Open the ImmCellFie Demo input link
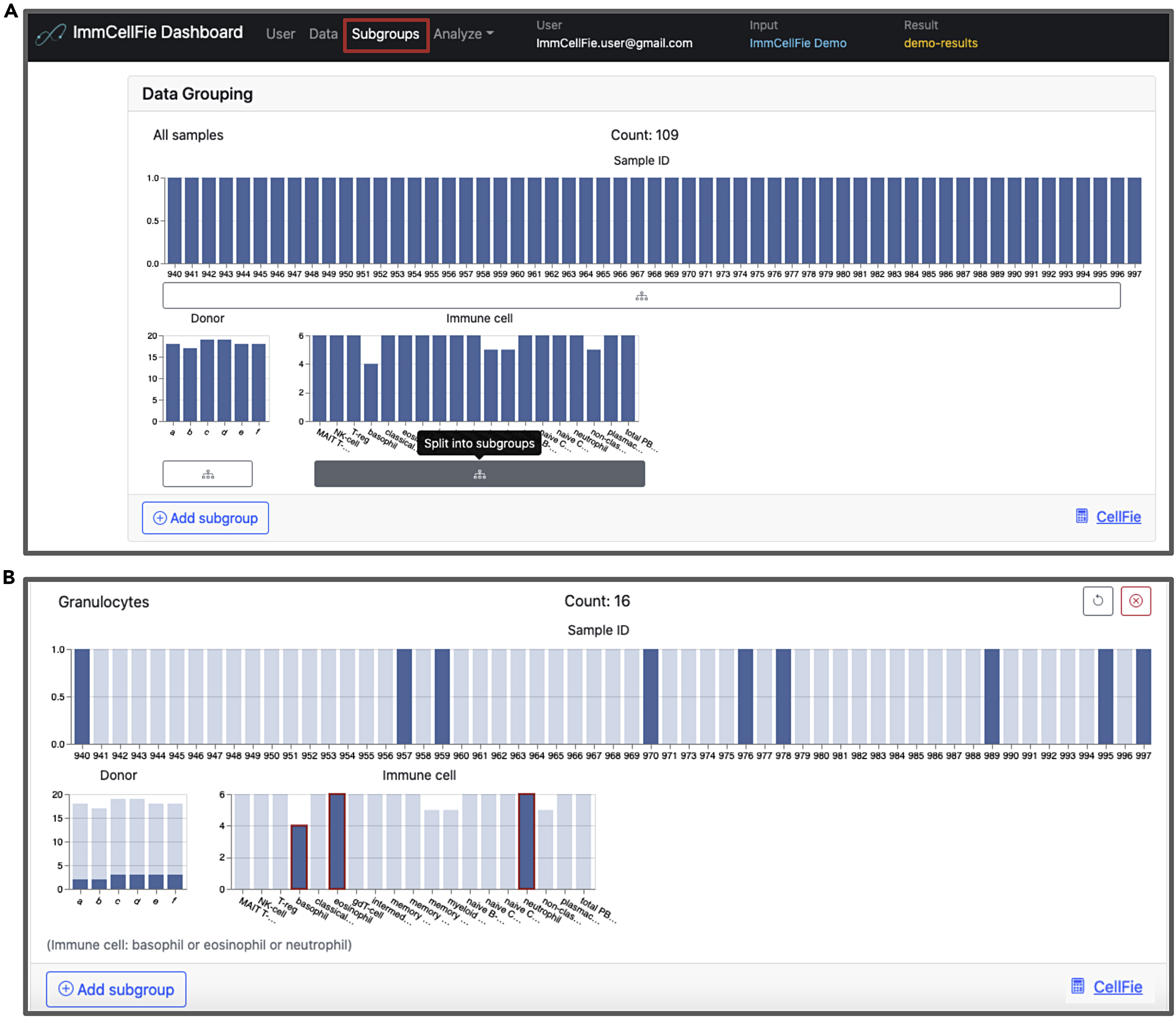This screenshot has width=1176, height=1018. 797,43
